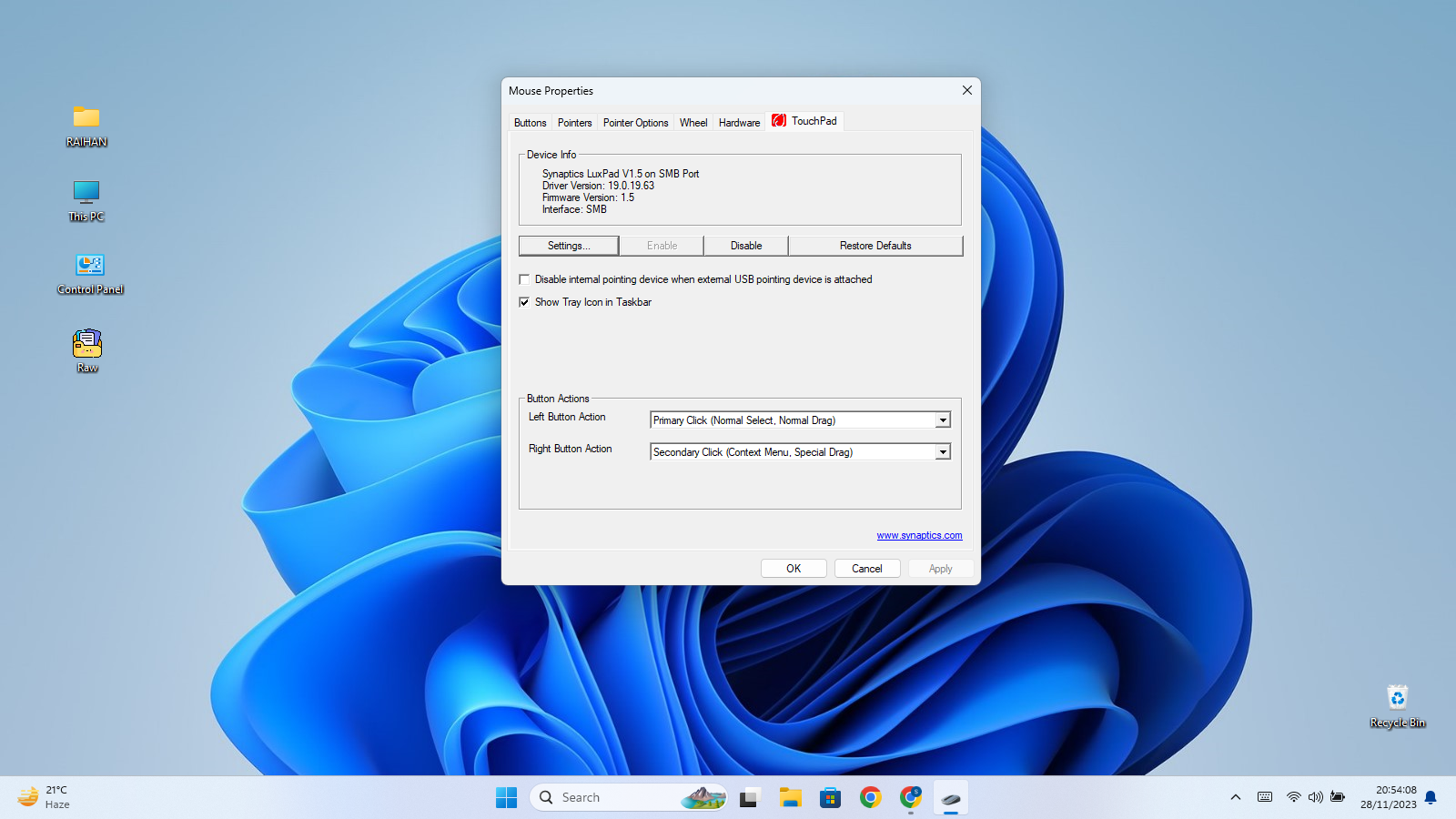The width and height of the screenshot is (1456, 819).
Task: Show hidden icons in system tray
Action: (1235, 797)
